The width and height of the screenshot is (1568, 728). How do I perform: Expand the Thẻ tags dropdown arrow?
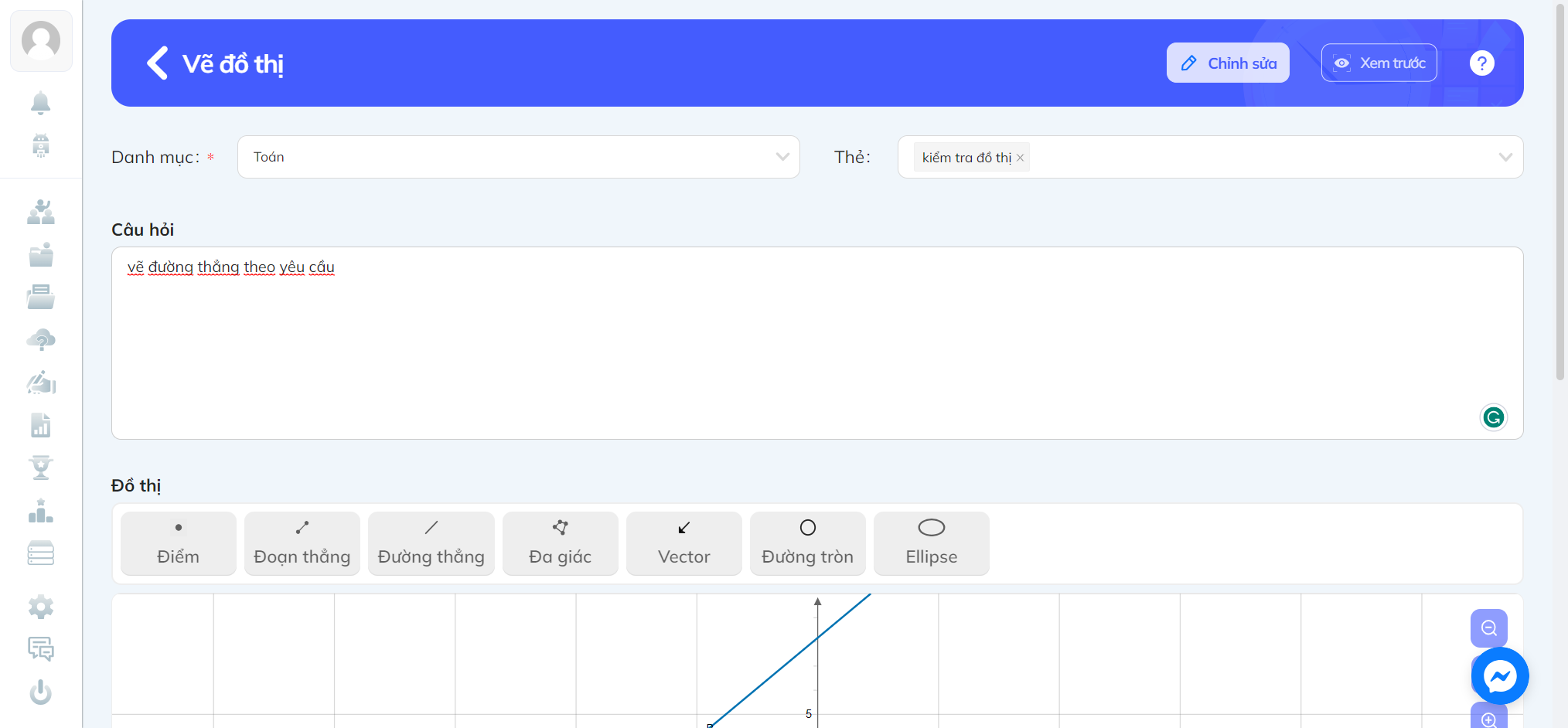[x=1505, y=157]
